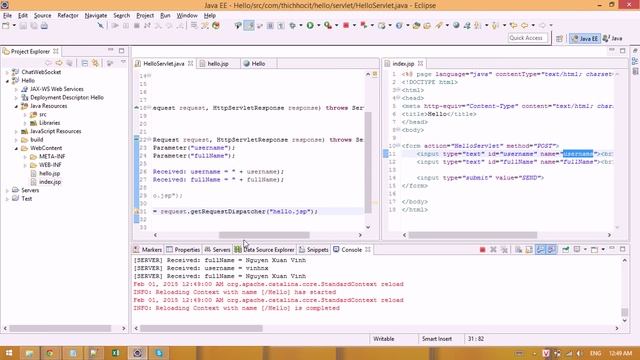Toggle Mark Occurrences in main toolbar
The height and width of the screenshot is (360, 640).
point(249,25)
